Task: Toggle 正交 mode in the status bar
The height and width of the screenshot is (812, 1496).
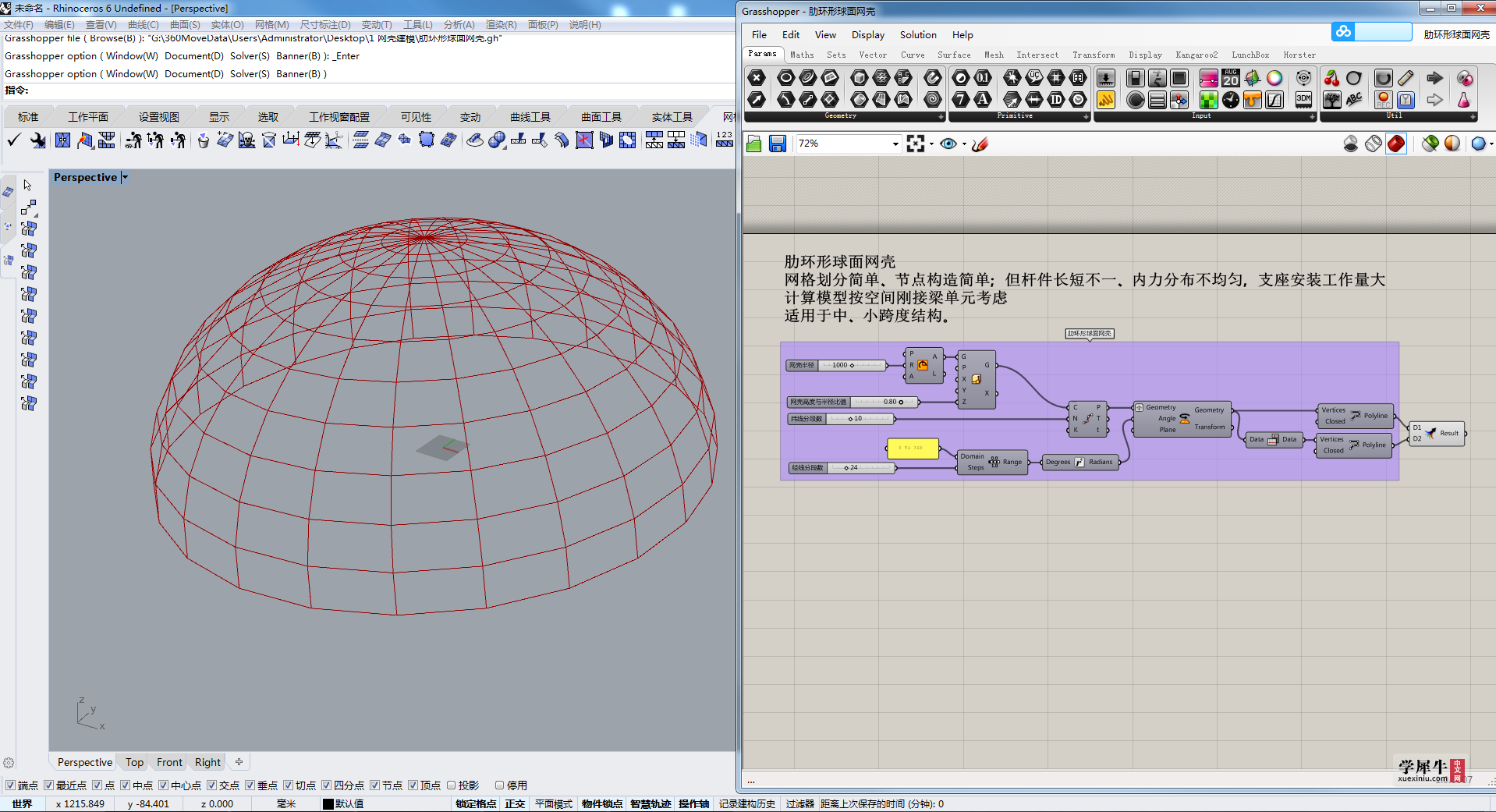Action: click(515, 804)
